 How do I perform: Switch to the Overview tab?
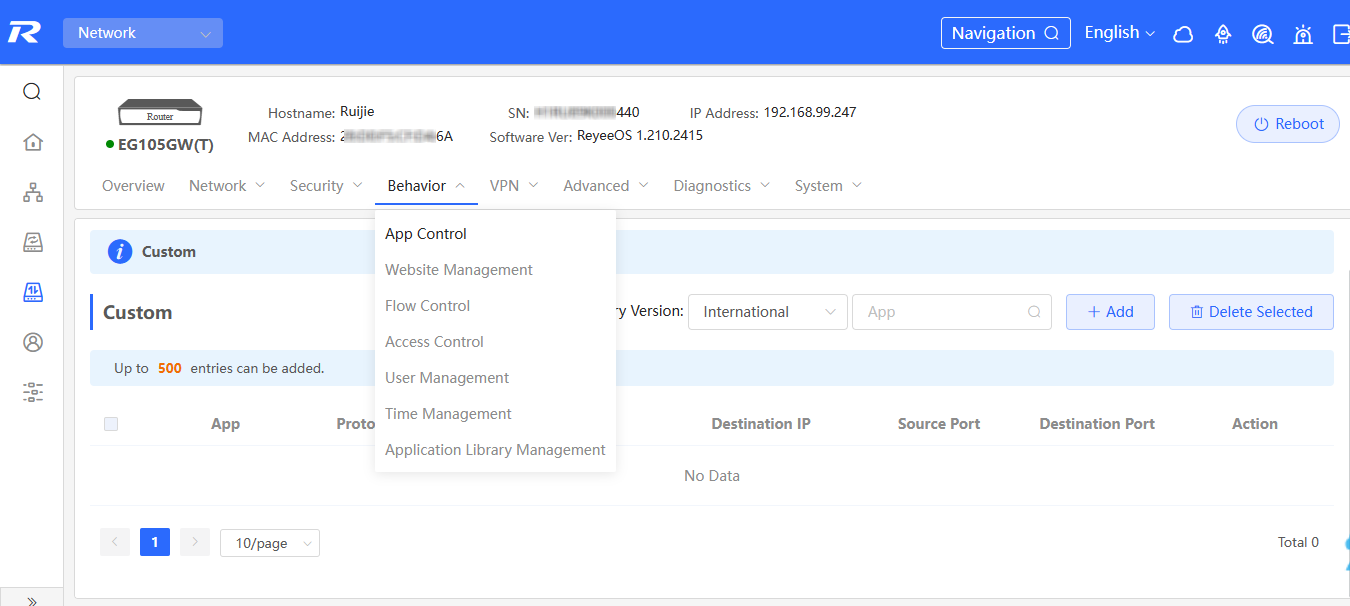(x=133, y=186)
